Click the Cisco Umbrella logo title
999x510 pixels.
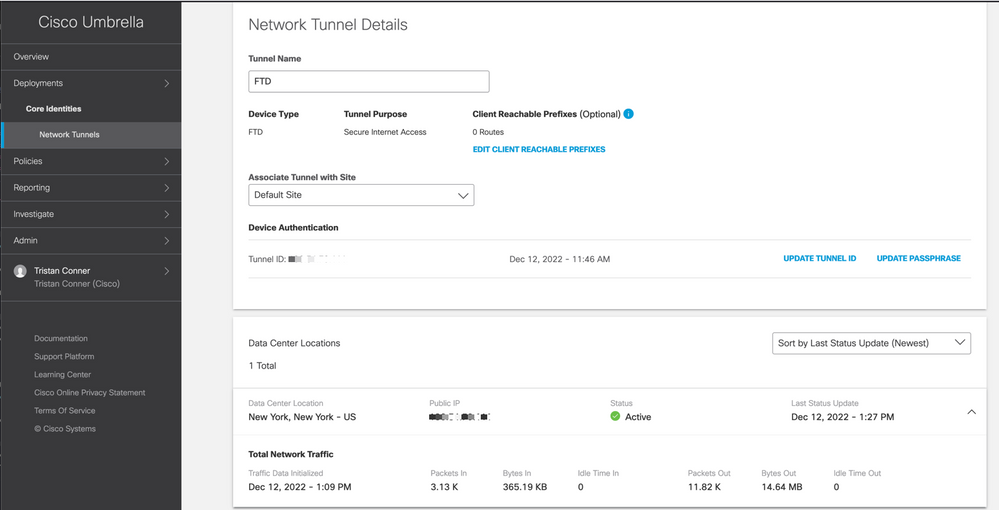coord(91,22)
